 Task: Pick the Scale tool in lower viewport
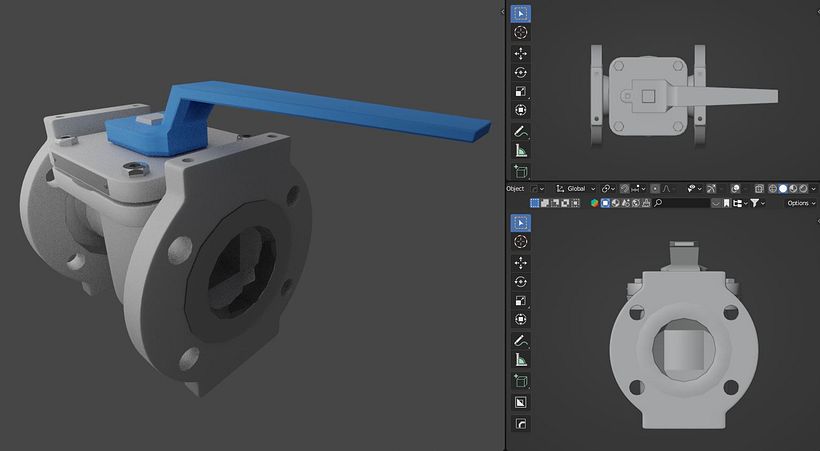[x=520, y=300]
